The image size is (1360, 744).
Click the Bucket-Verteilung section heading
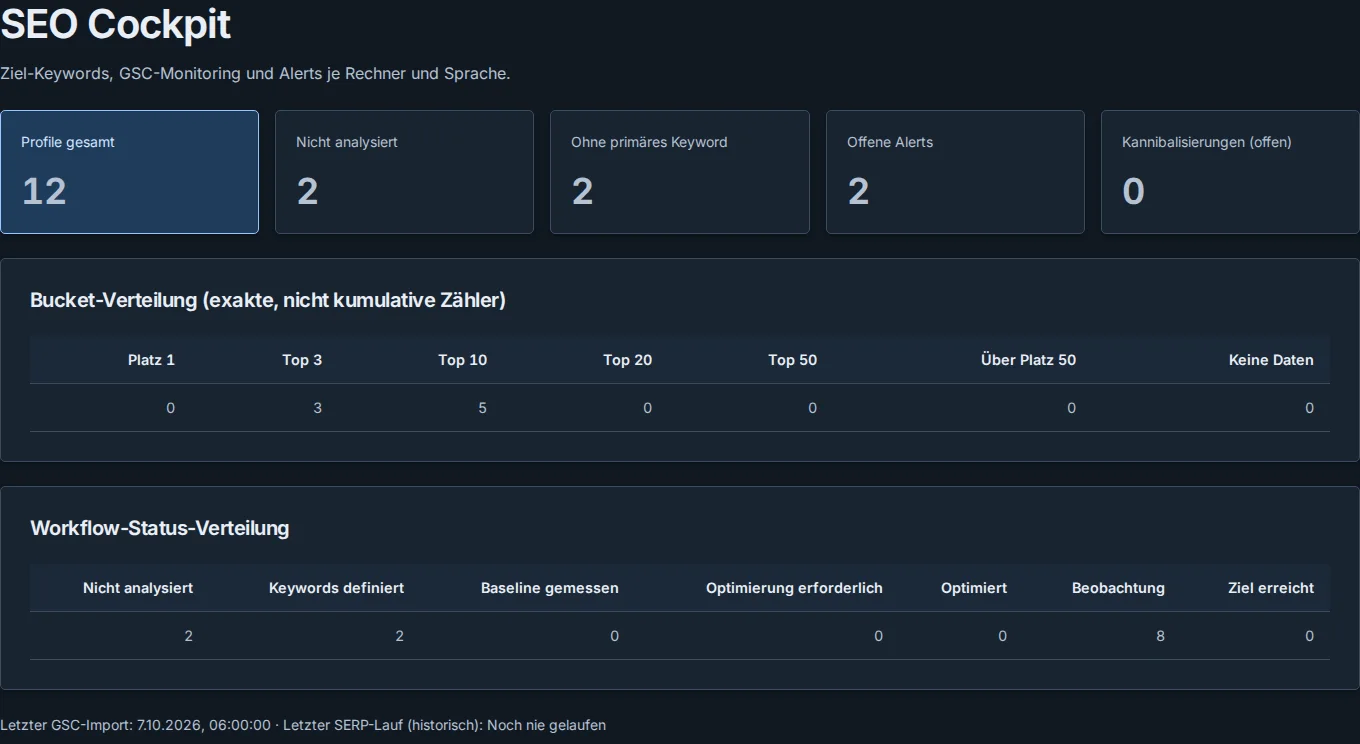[268, 300]
